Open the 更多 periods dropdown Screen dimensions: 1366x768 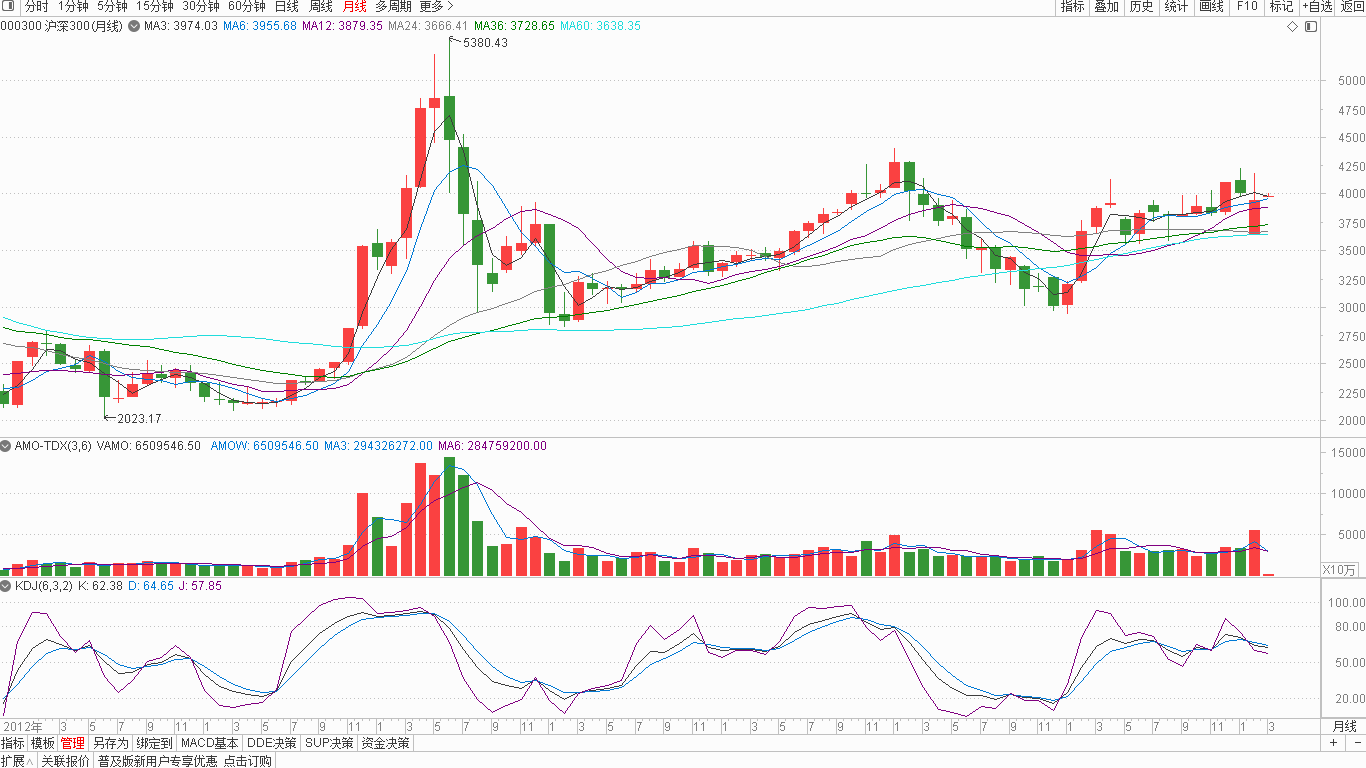click(x=437, y=7)
